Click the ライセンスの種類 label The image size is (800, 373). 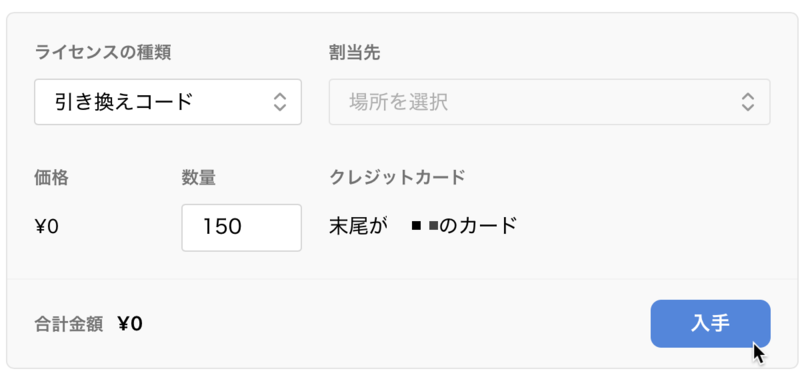pyautogui.click(x=103, y=53)
